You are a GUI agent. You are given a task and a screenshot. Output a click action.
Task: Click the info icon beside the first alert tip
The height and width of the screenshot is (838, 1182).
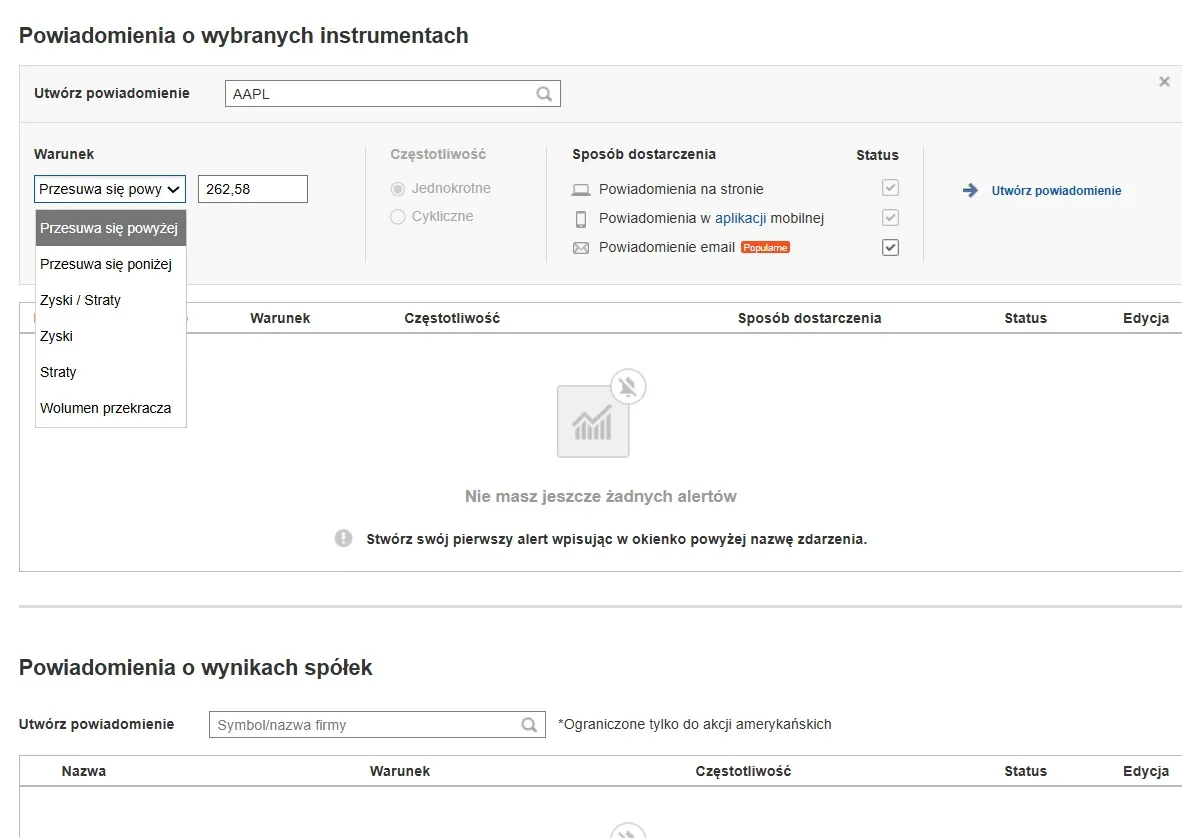pyautogui.click(x=343, y=538)
